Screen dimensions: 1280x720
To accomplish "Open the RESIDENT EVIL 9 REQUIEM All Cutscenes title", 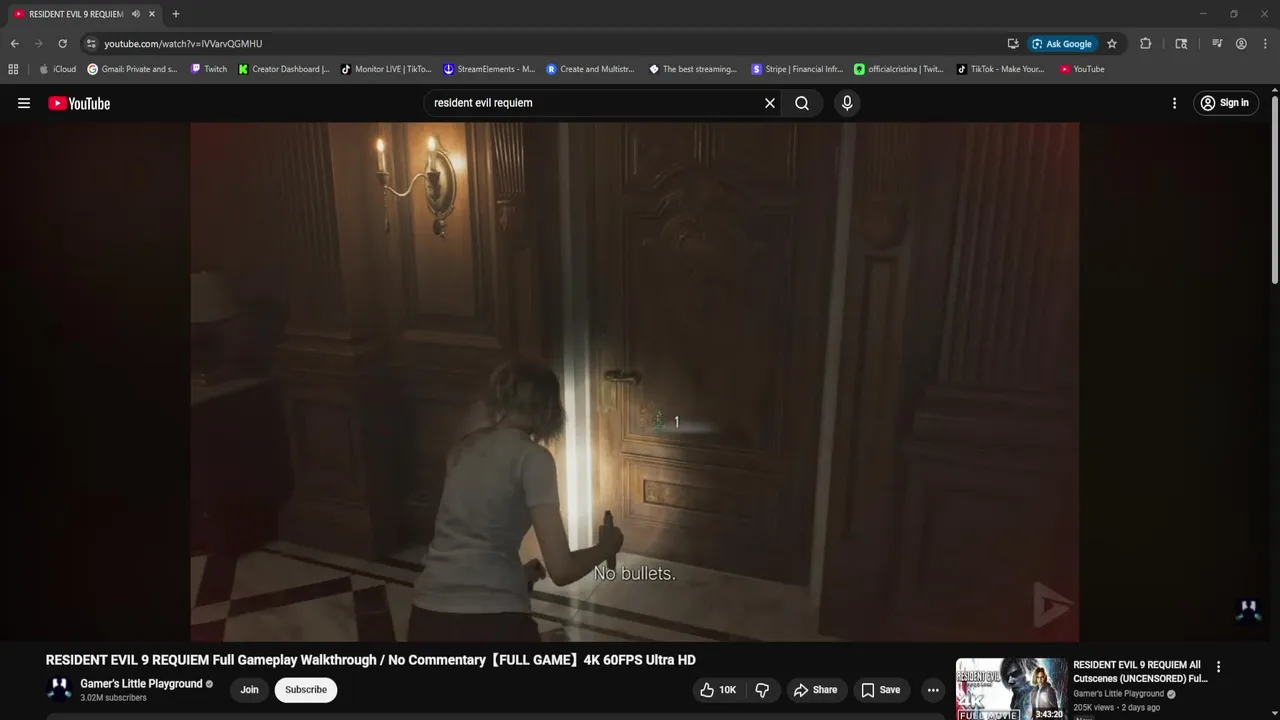I will click(1140, 671).
